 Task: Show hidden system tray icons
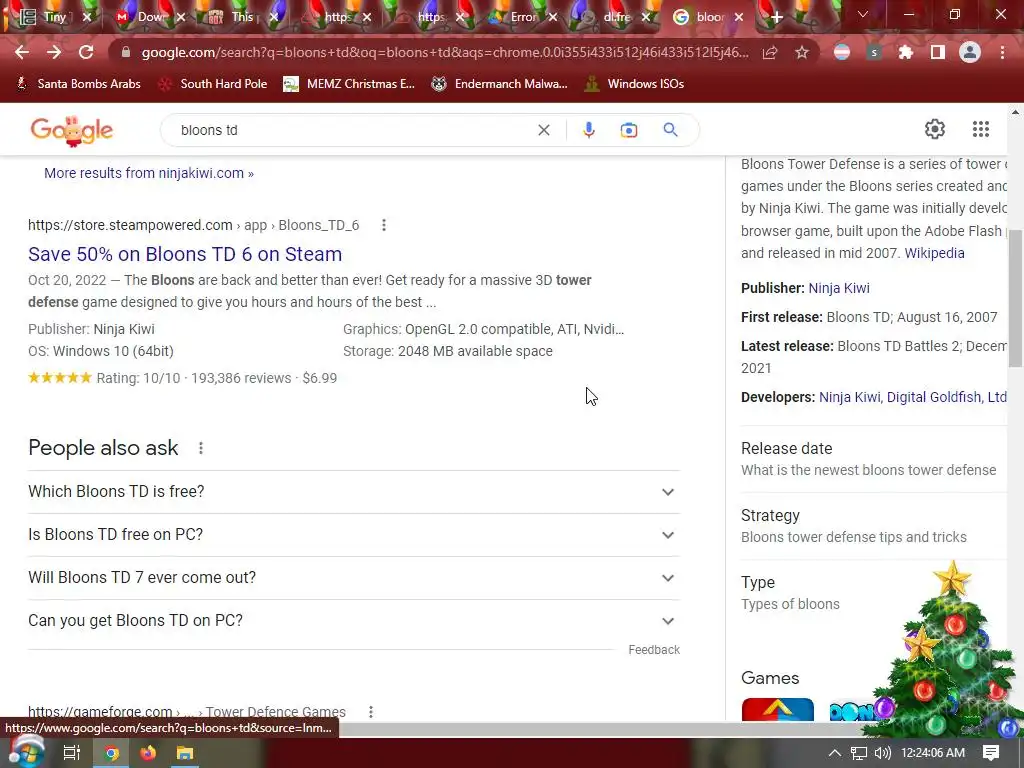(835, 753)
